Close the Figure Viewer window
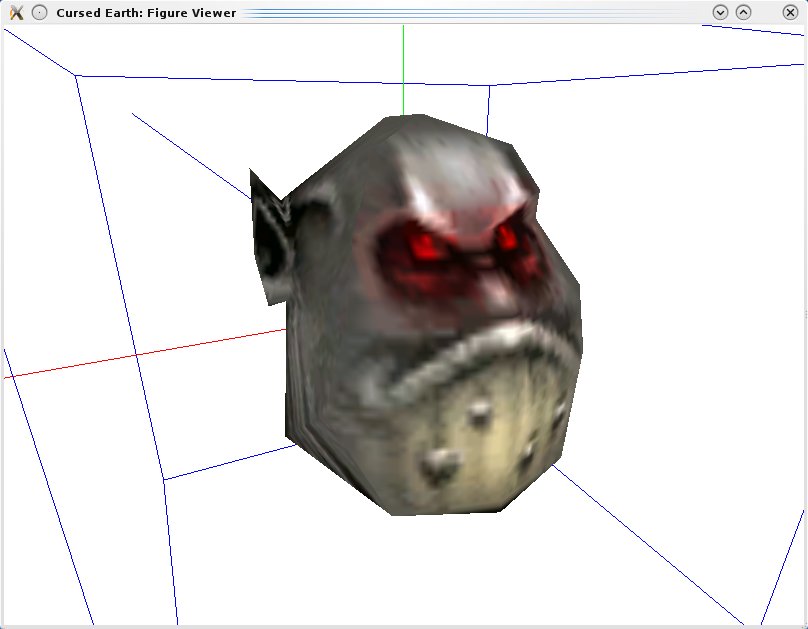808x629 pixels. tap(789, 12)
